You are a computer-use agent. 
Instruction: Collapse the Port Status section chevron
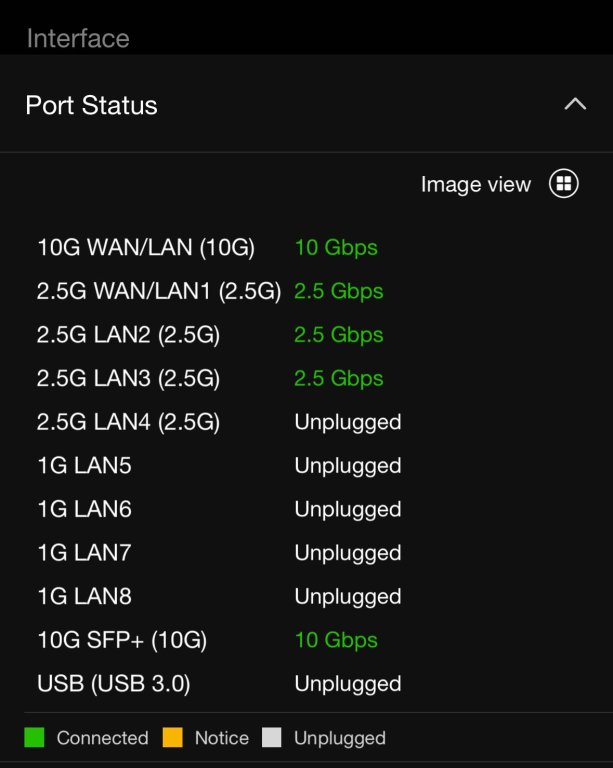[x=575, y=104]
